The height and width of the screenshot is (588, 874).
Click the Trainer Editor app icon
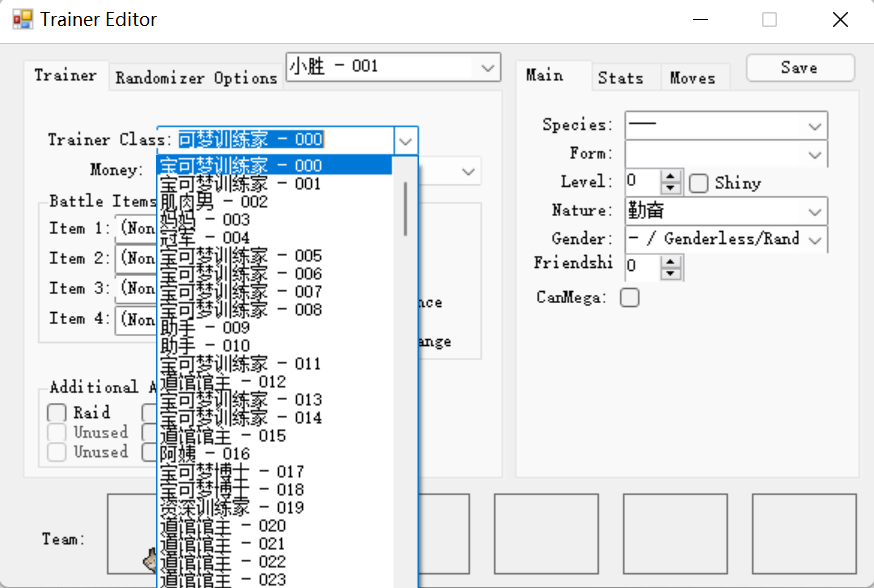(x=22, y=20)
